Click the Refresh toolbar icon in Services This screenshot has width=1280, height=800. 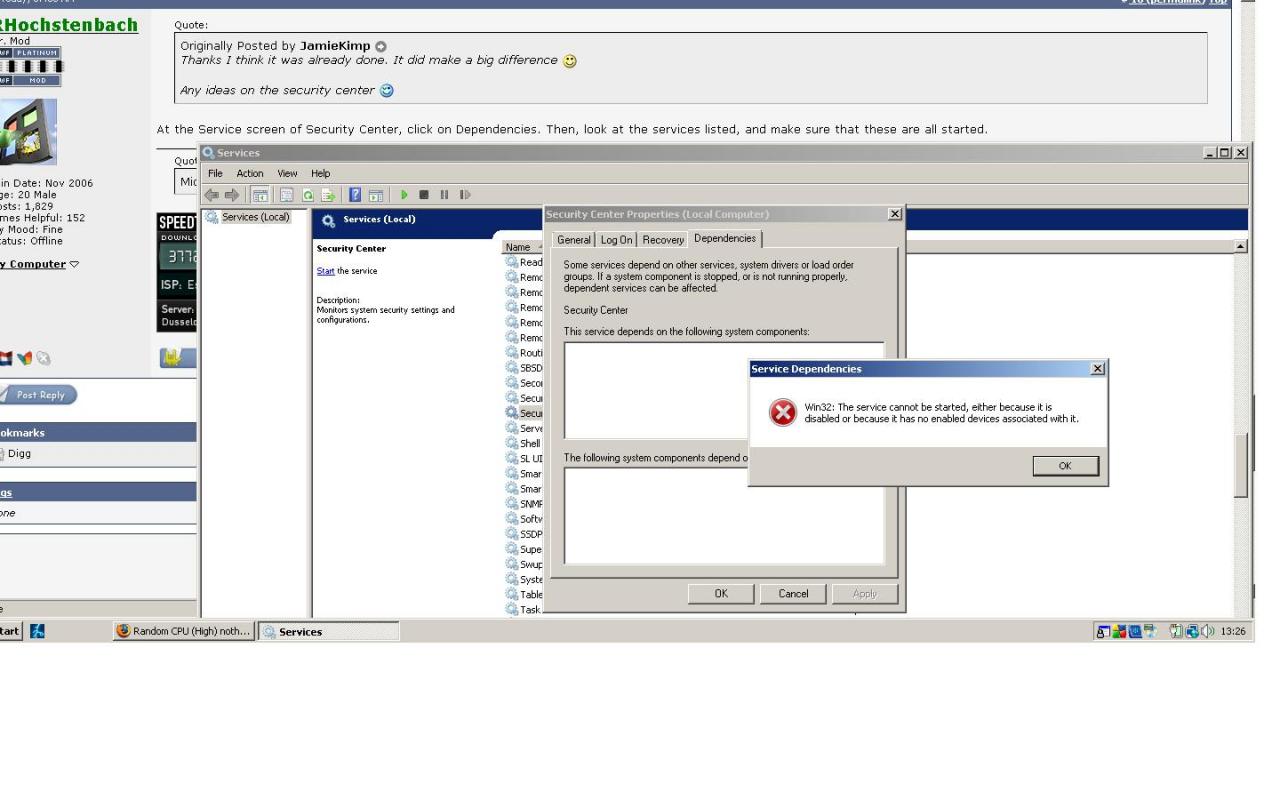point(306,195)
